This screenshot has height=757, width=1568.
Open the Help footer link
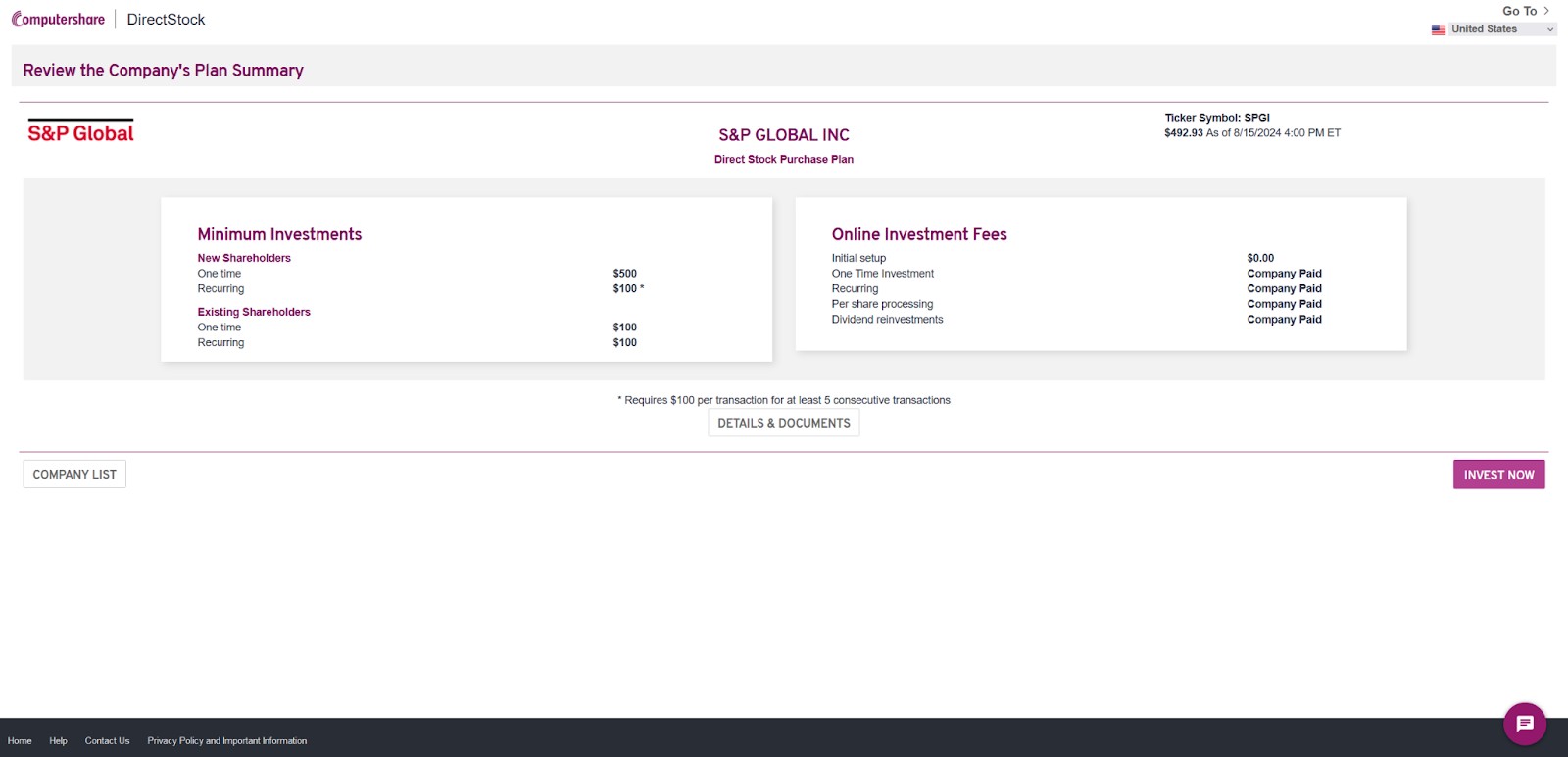point(58,741)
